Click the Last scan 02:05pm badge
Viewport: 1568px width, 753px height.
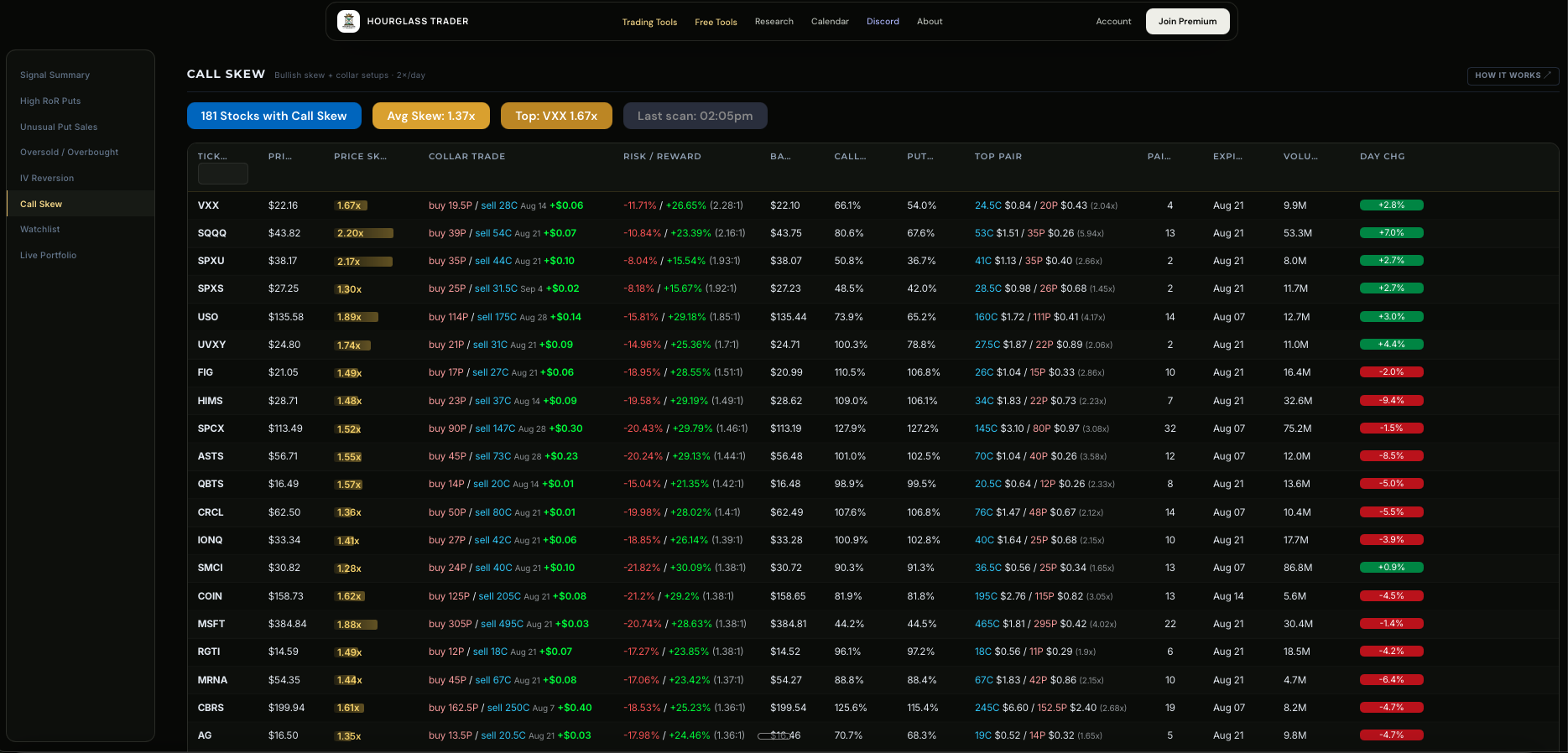click(695, 116)
